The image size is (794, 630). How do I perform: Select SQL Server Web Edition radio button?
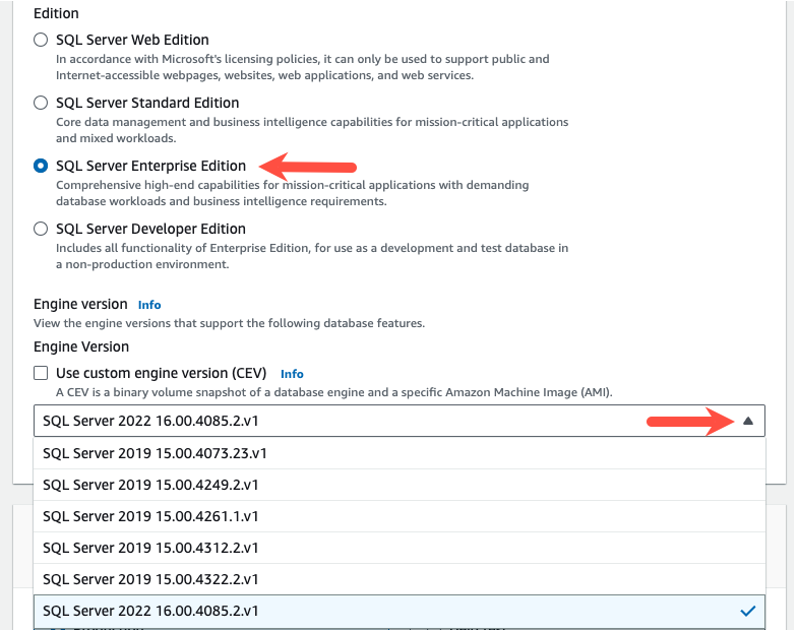point(41,40)
